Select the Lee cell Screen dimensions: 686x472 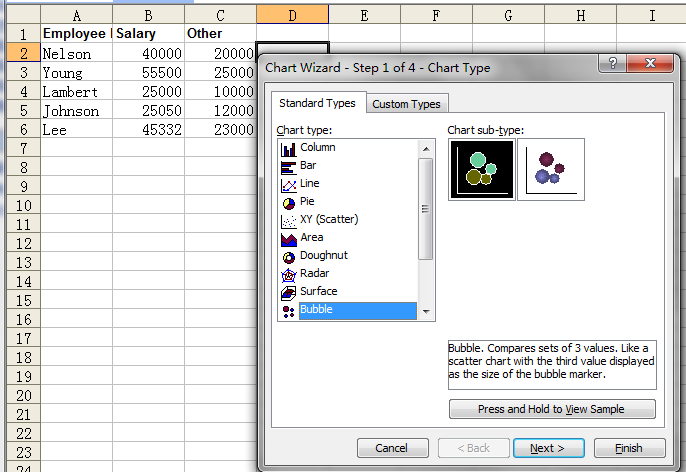click(77, 129)
